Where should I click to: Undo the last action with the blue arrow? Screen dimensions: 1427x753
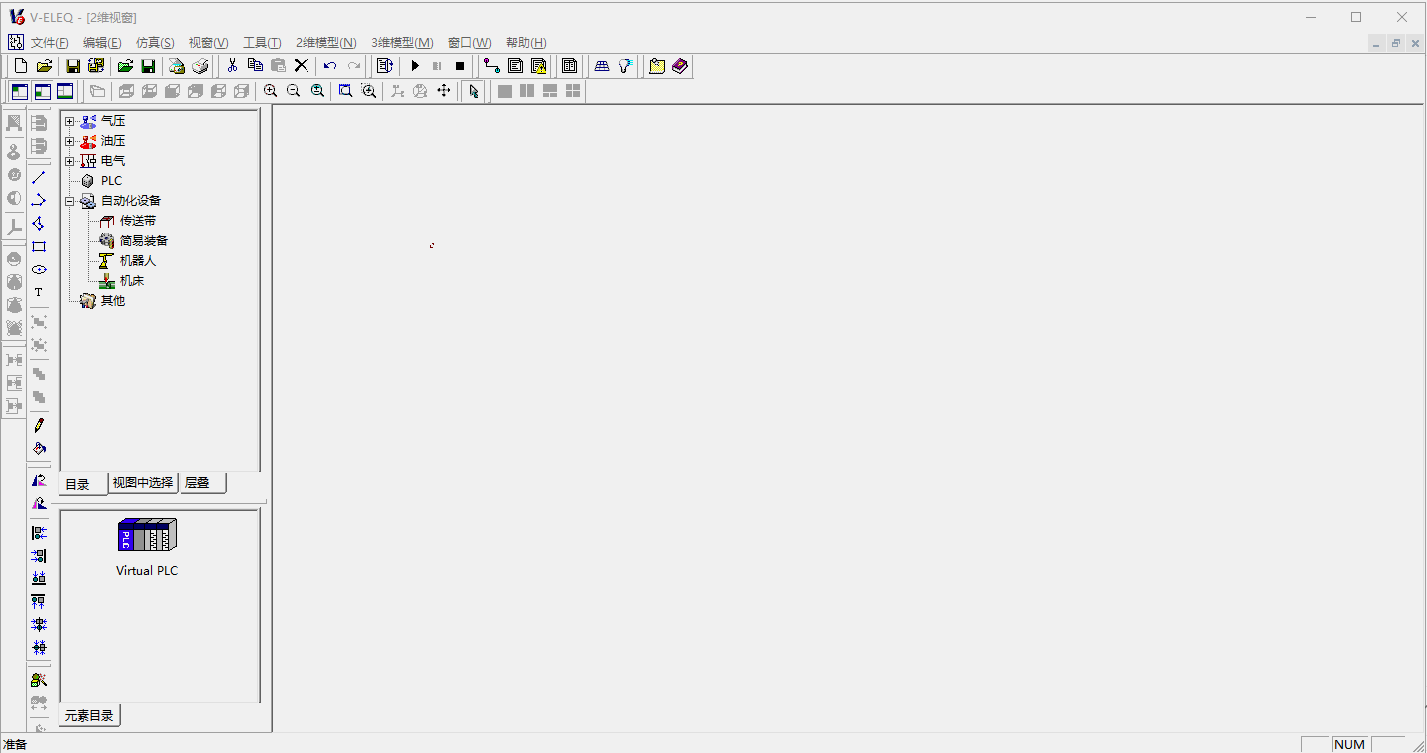[330, 66]
